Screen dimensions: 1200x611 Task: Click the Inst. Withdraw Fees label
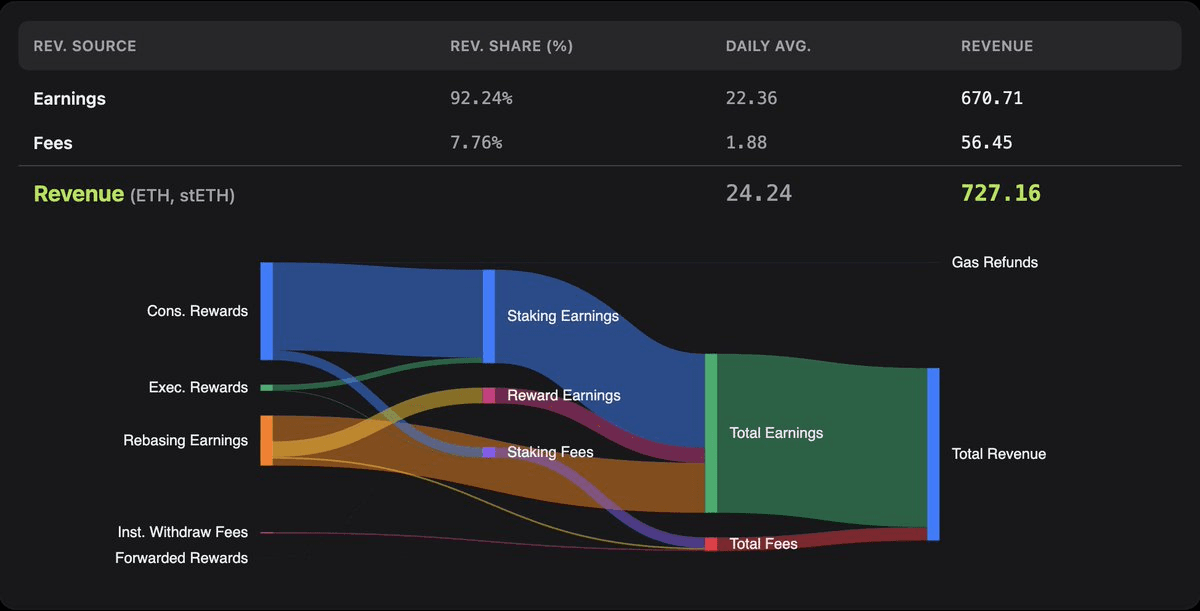point(182,532)
